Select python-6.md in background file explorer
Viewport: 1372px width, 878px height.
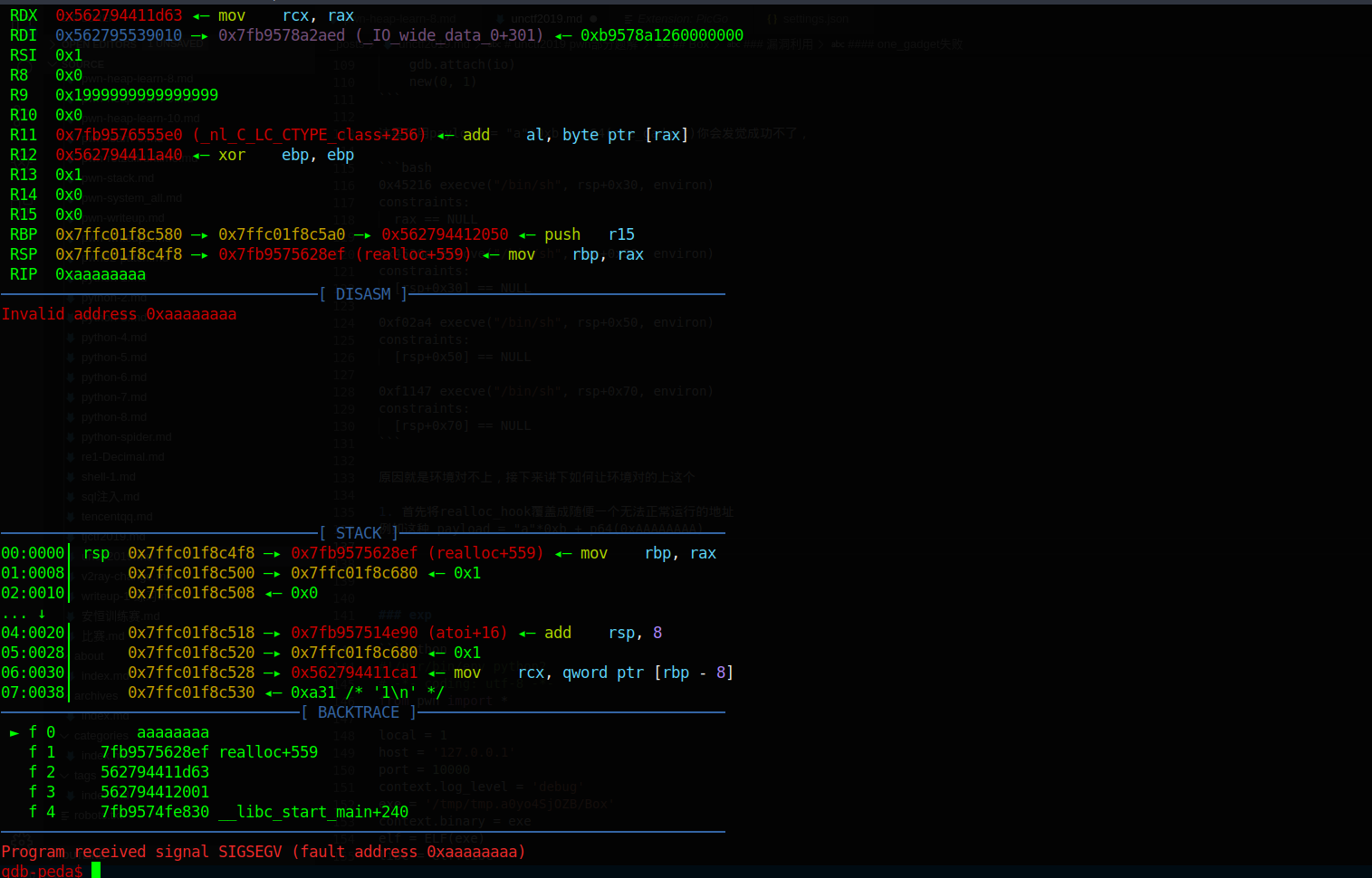click(x=113, y=377)
